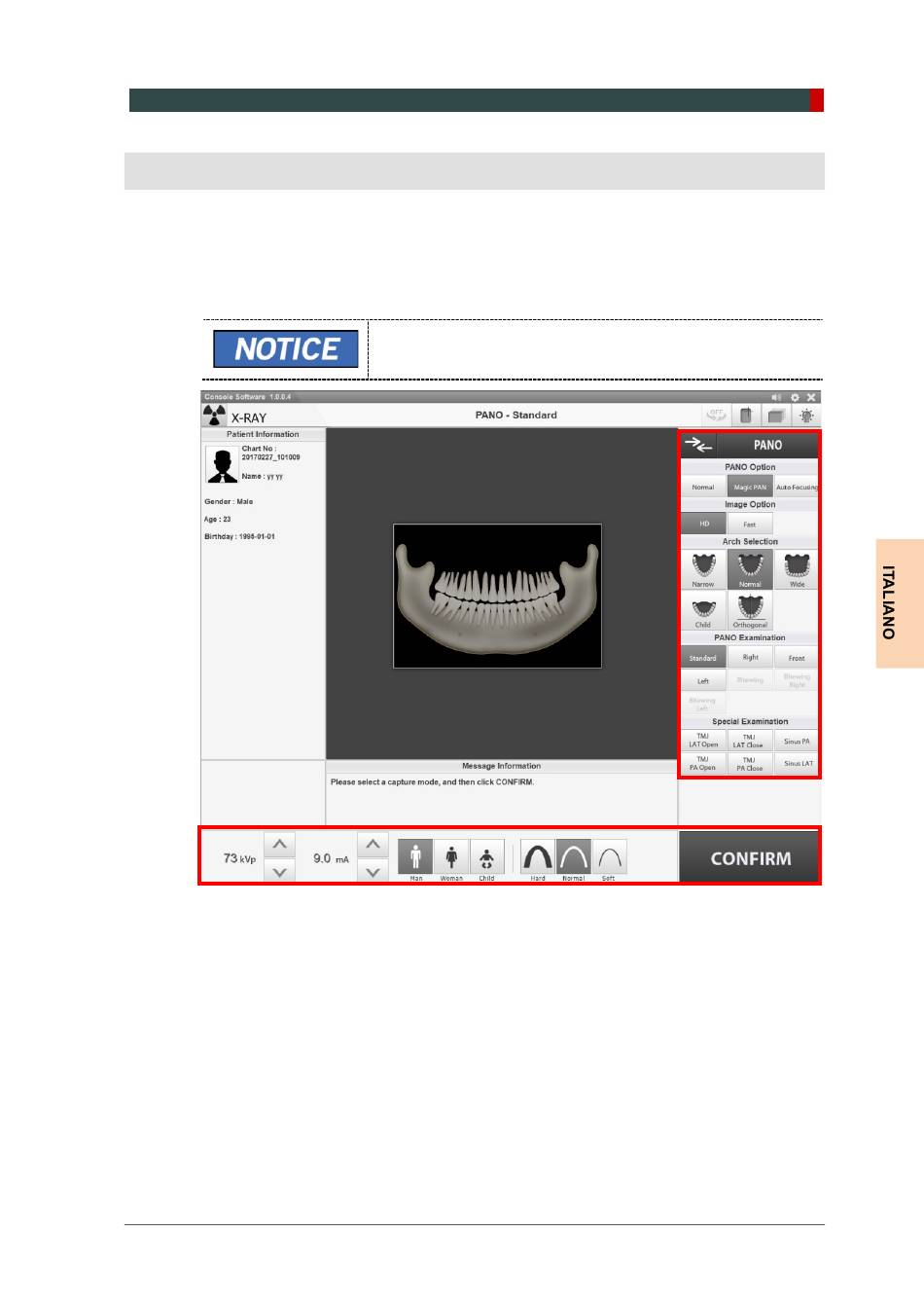Switch PANO option to Auto Focusing
The image size is (924, 1305).
tap(797, 487)
